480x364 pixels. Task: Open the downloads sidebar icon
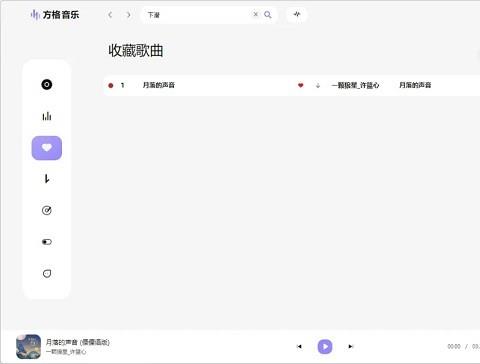tap(47, 179)
